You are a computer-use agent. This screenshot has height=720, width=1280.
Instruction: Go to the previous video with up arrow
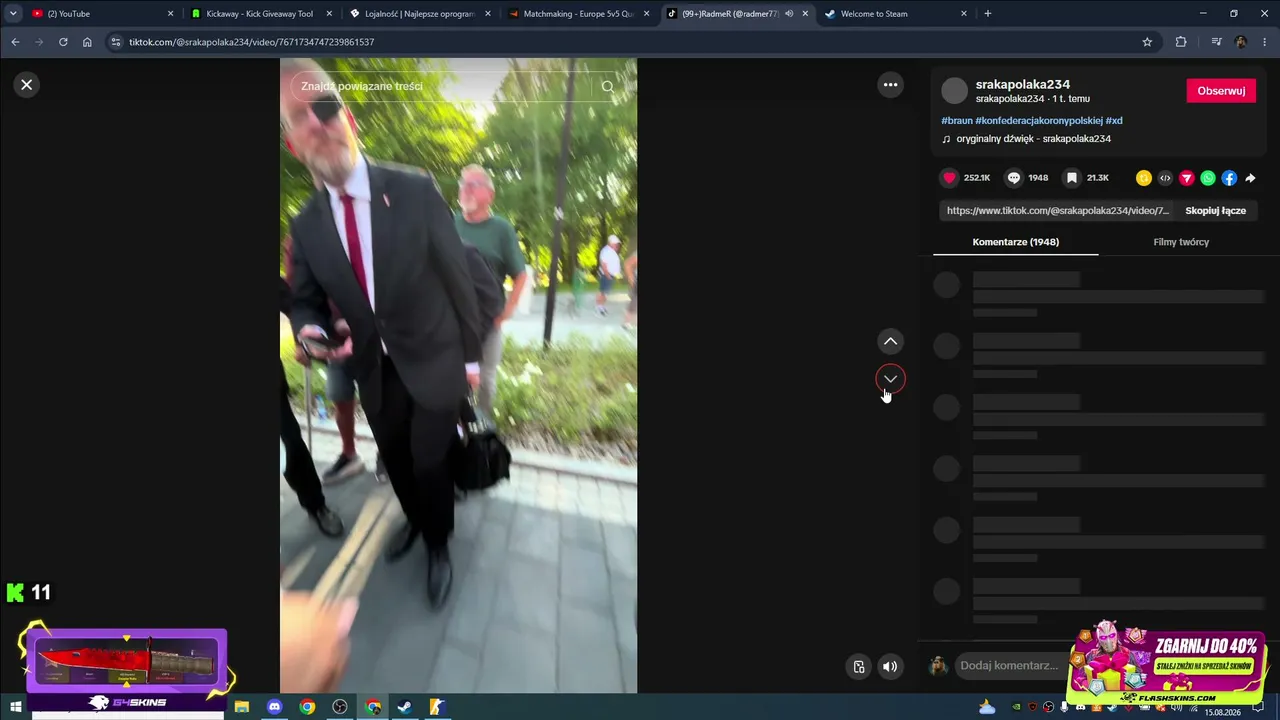(x=890, y=342)
